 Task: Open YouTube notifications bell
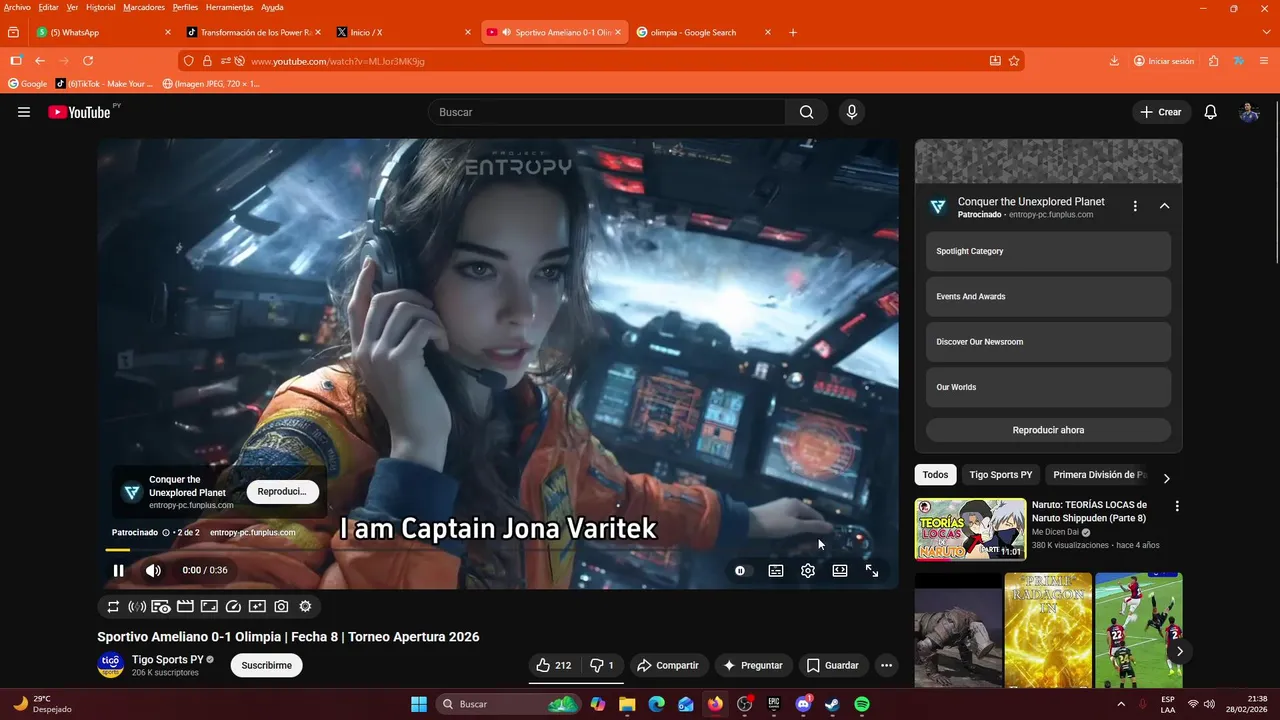pyautogui.click(x=1210, y=112)
